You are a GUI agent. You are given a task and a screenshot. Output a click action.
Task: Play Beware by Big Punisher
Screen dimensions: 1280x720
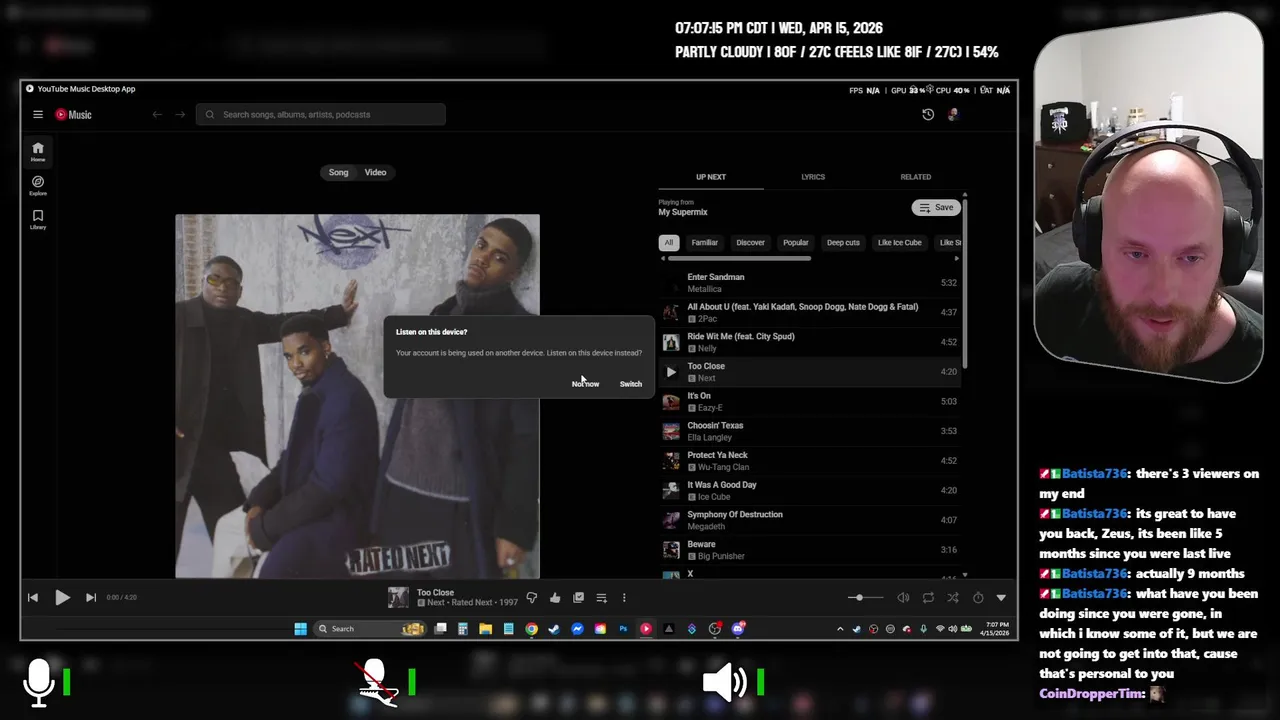tap(808, 550)
